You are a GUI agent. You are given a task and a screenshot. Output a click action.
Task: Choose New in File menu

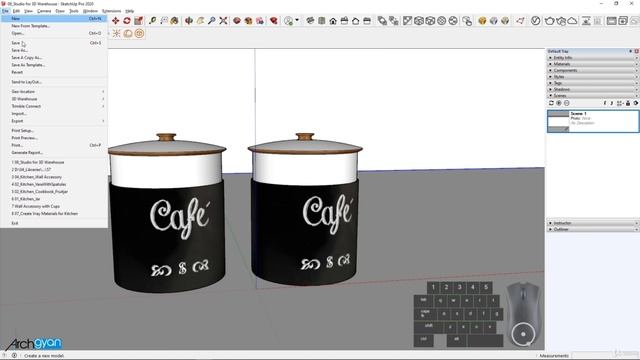tap(54, 19)
